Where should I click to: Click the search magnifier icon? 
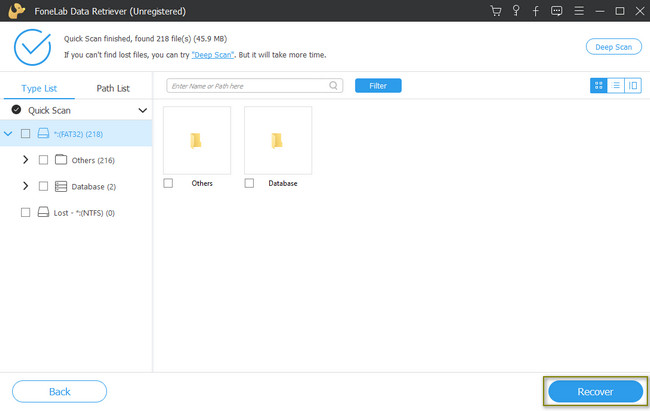pyautogui.click(x=333, y=85)
